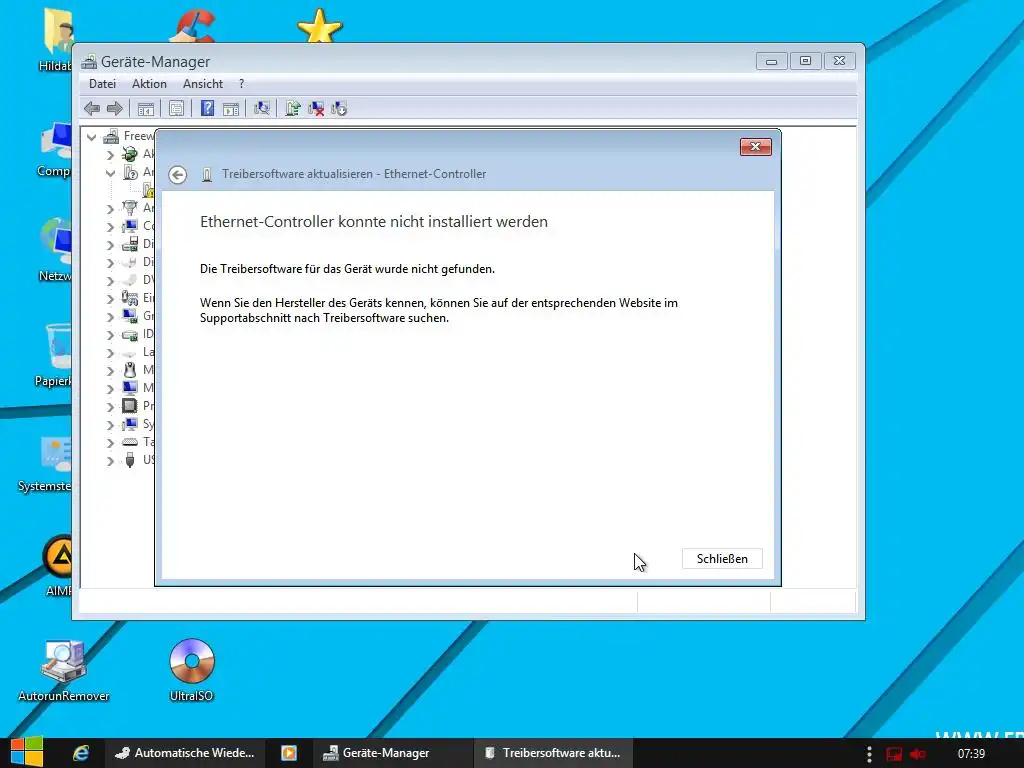Toggle the console tree toolbar icon

(x=146, y=108)
